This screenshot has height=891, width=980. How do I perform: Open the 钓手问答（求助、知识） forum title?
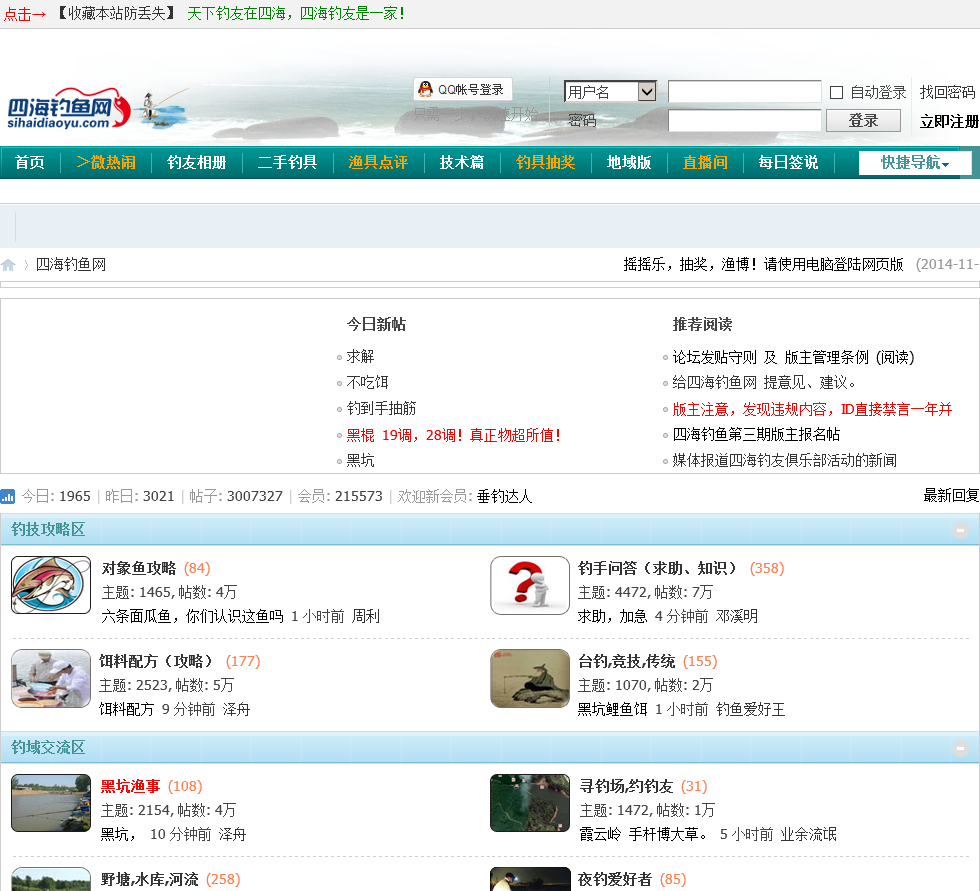658,569
